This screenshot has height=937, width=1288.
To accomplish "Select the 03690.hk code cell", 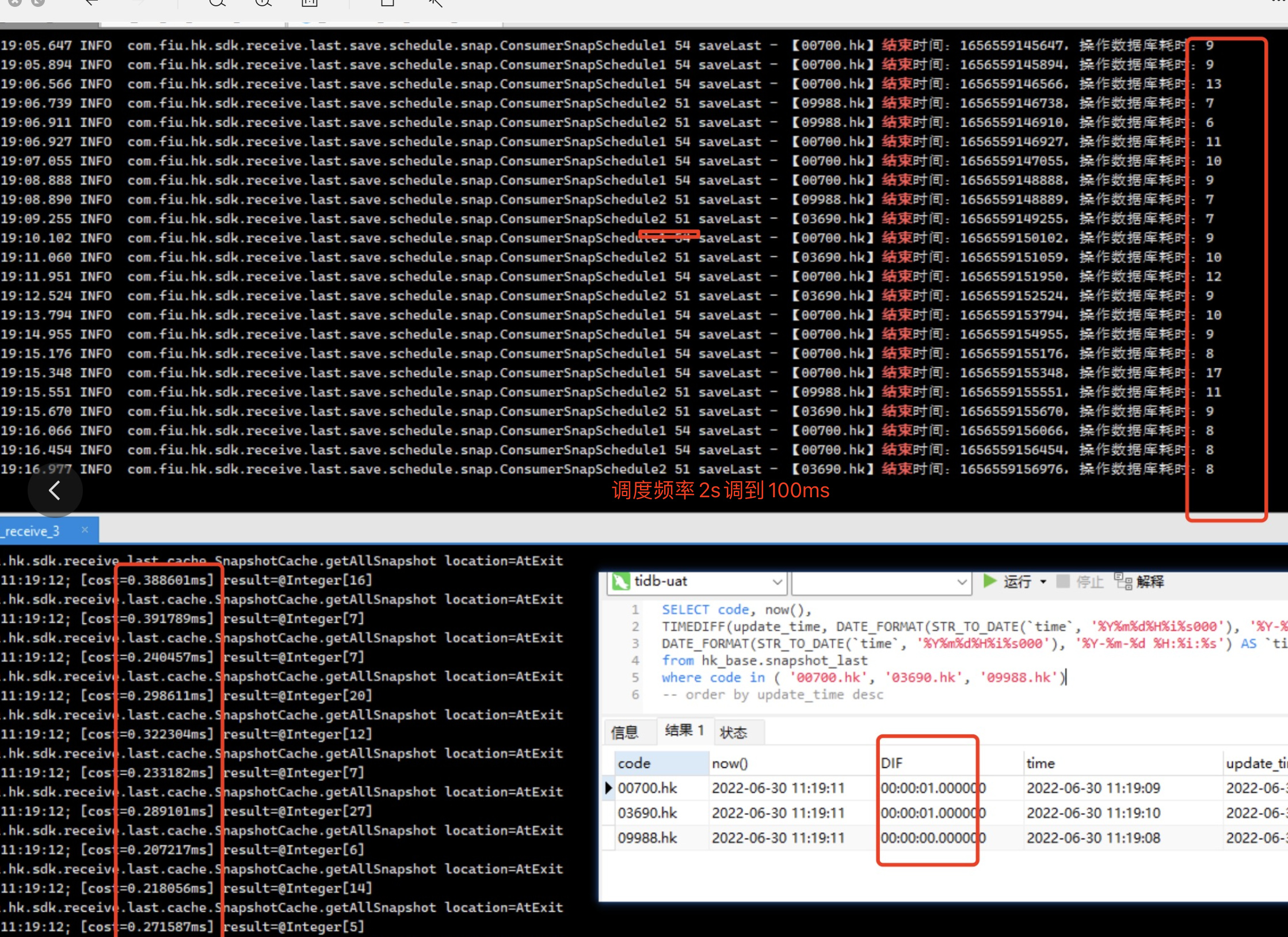I will pos(661,813).
